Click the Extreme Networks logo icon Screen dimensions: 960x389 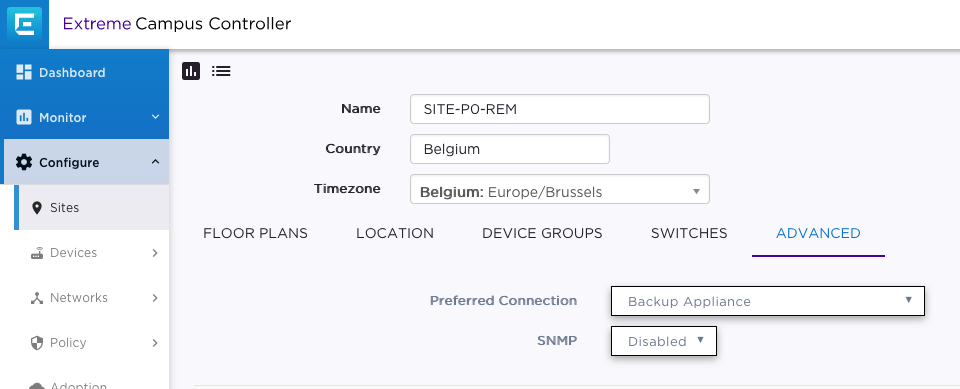point(24,25)
